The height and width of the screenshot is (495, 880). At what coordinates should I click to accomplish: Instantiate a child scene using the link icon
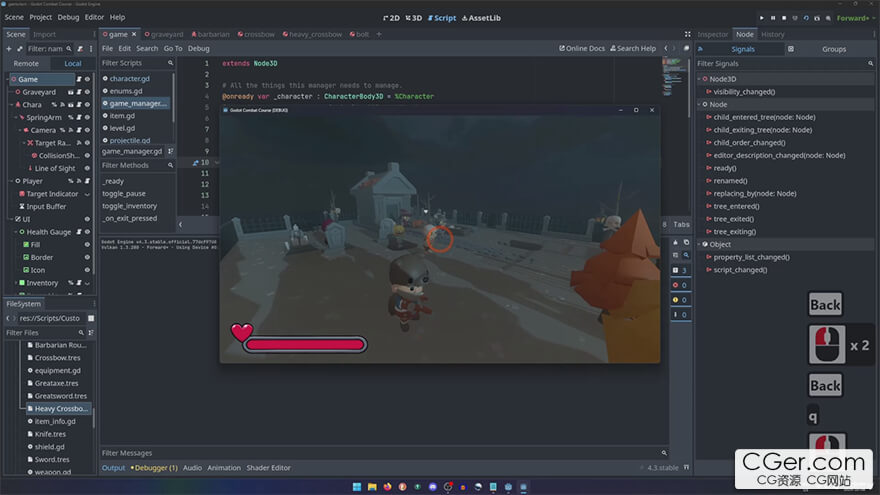point(20,49)
